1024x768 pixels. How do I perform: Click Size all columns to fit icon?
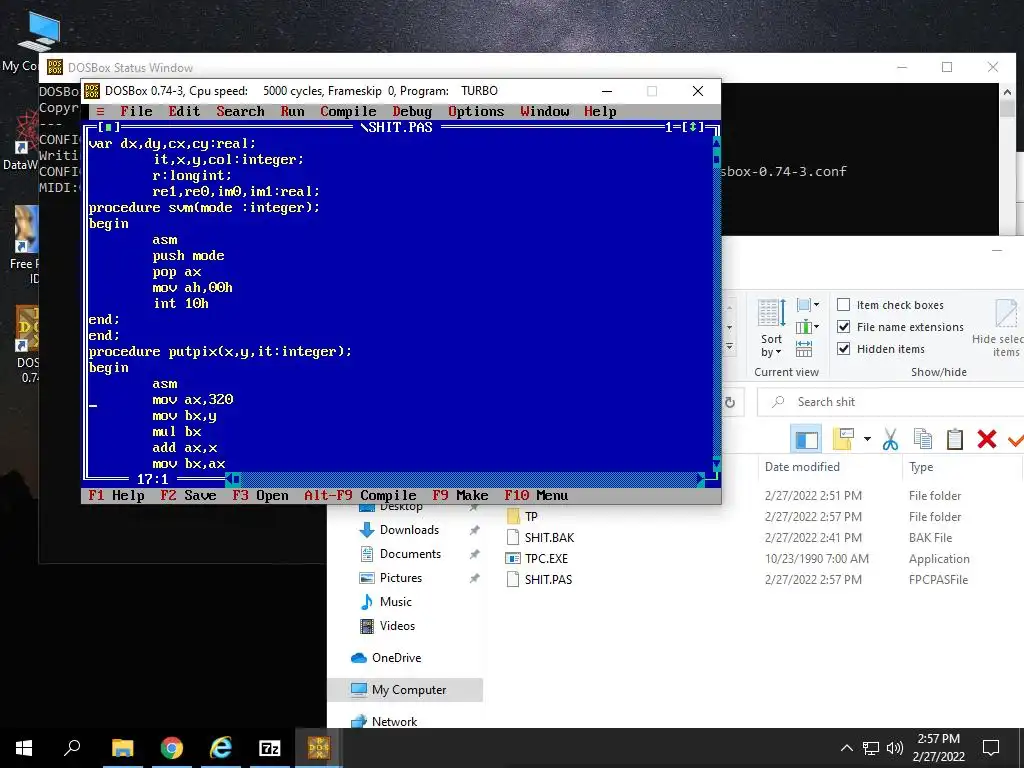click(804, 349)
